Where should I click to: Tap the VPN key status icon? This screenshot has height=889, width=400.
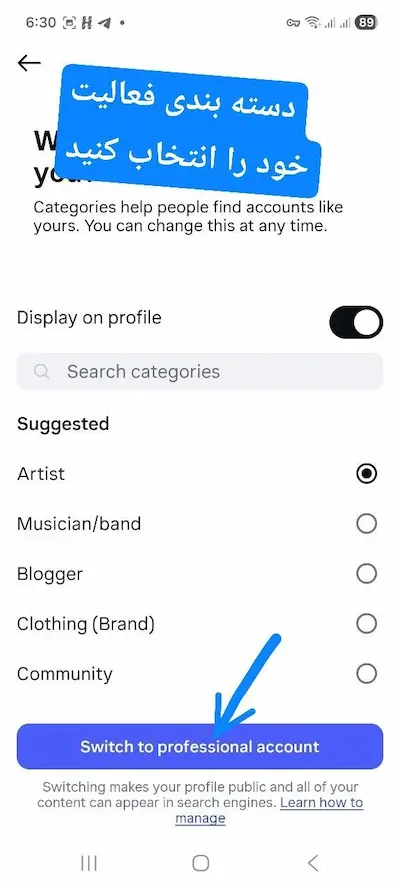pos(293,23)
